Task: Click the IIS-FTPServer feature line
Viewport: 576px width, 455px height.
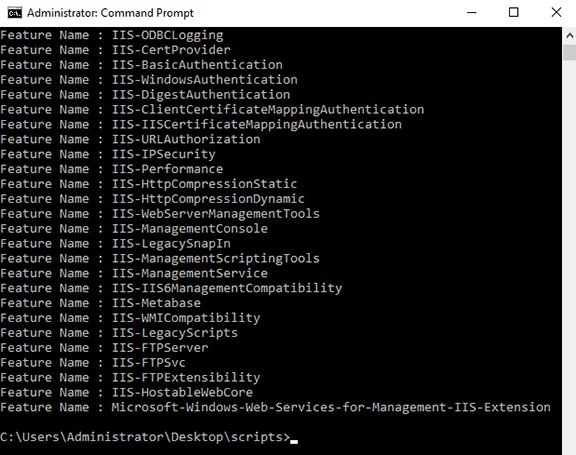Action: click(x=104, y=347)
